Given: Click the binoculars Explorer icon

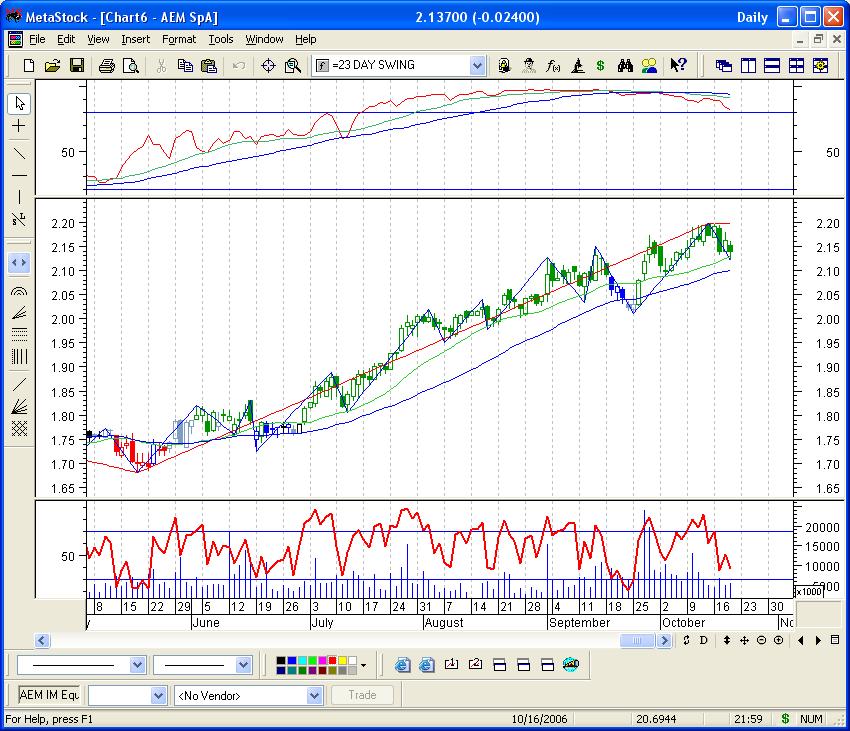Looking at the screenshot, I should coord(625,66).
